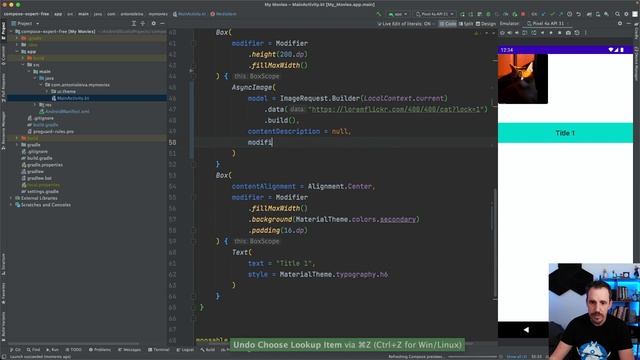This screenshot has width=640, height=360.
Task: Open IDE settings gear at top right
Action: click(626, 14)
